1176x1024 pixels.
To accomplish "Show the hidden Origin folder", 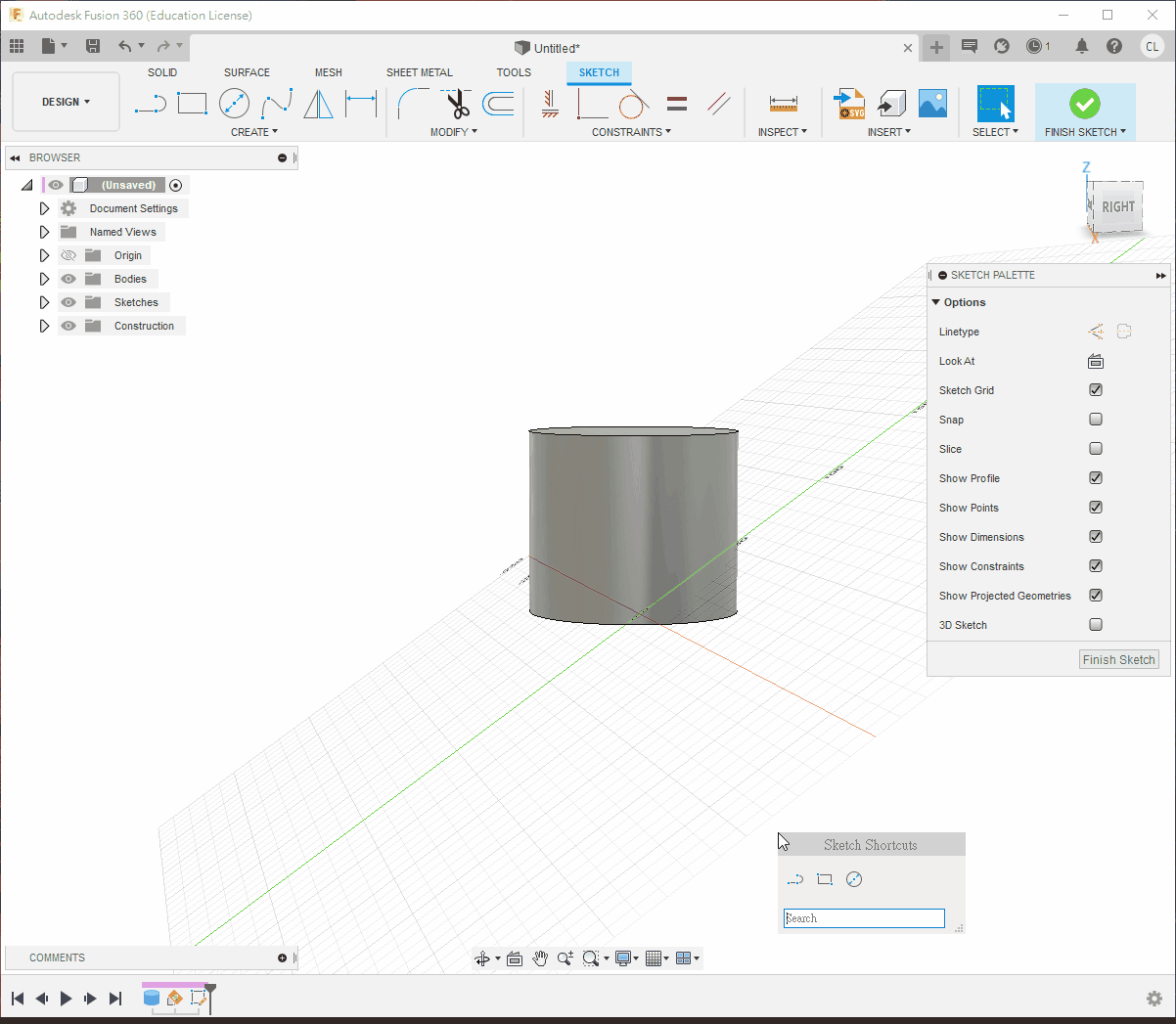I will point(68,255).
